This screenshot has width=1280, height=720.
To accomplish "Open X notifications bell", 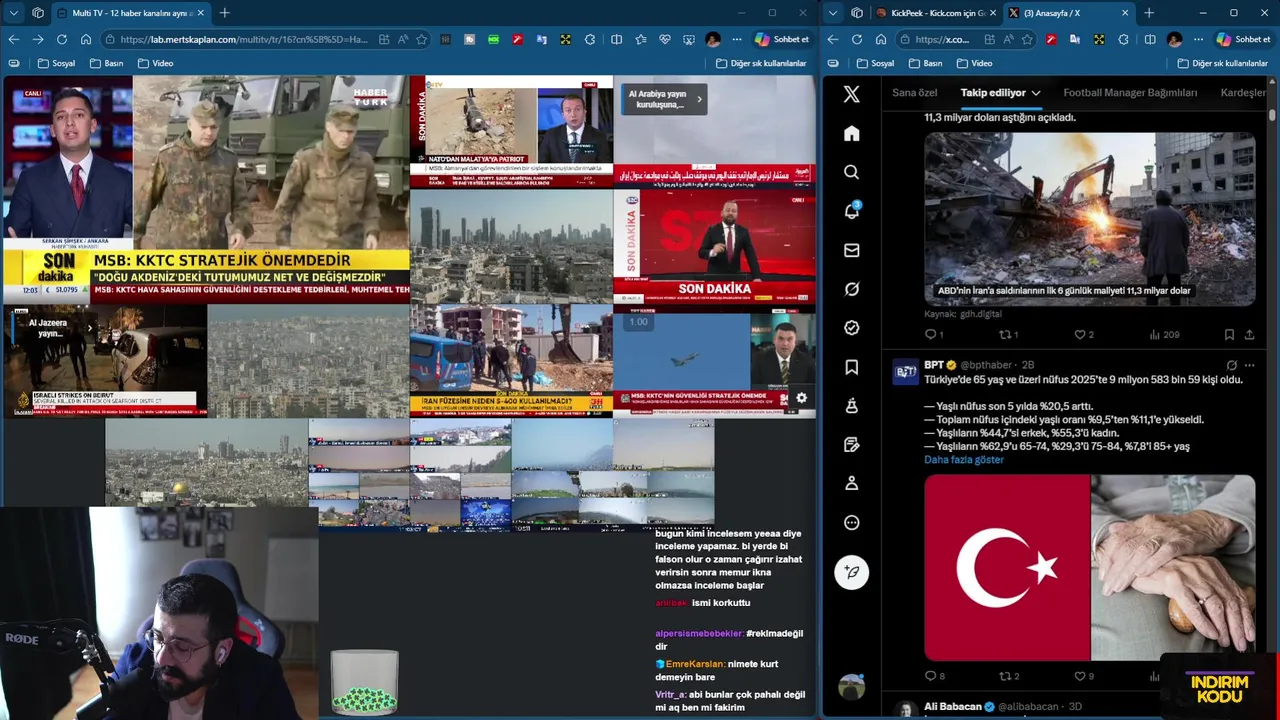I will click(851, 211).
